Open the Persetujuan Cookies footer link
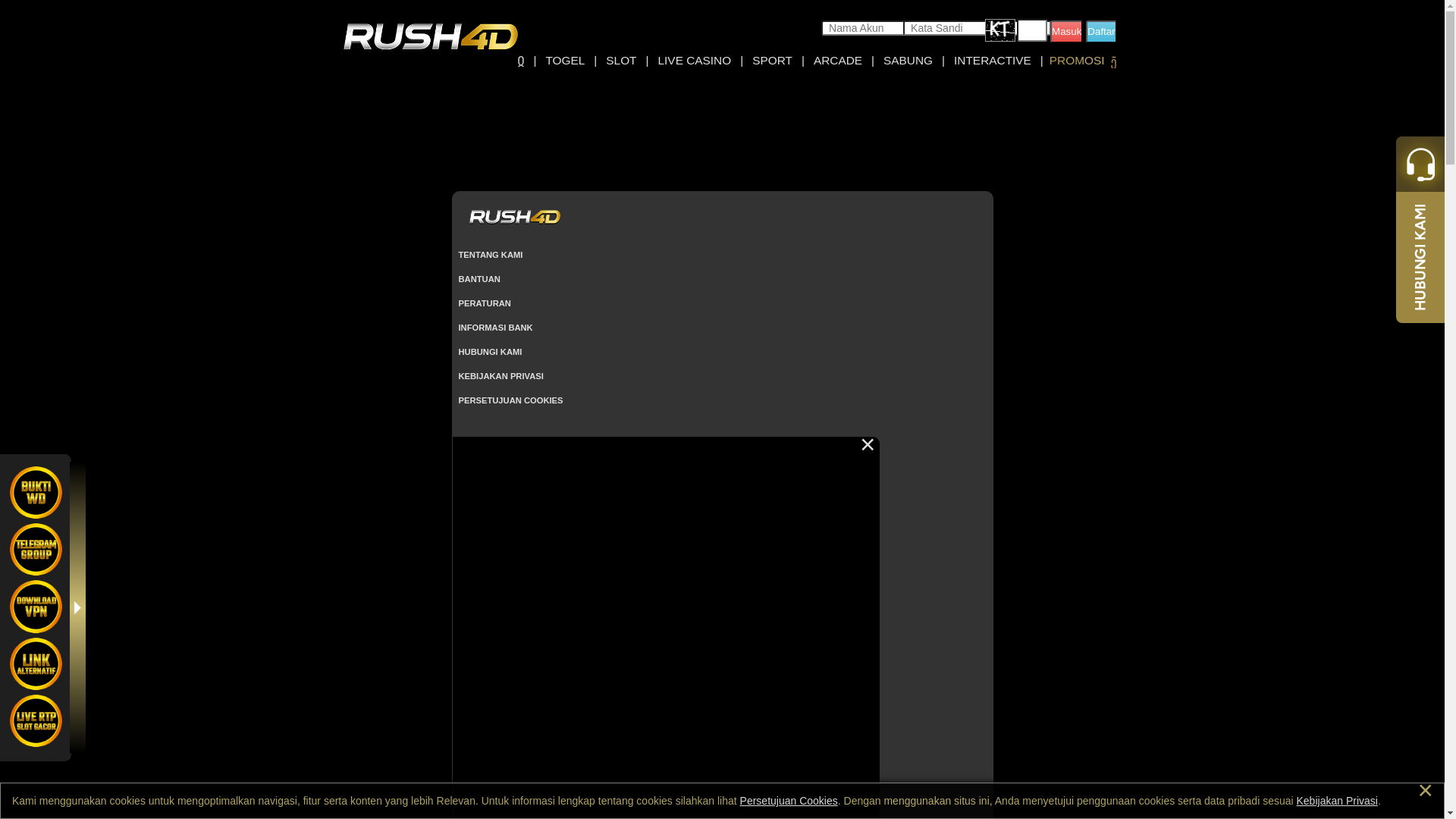The width and height of the screenshot is (1456, 819). 510,400
